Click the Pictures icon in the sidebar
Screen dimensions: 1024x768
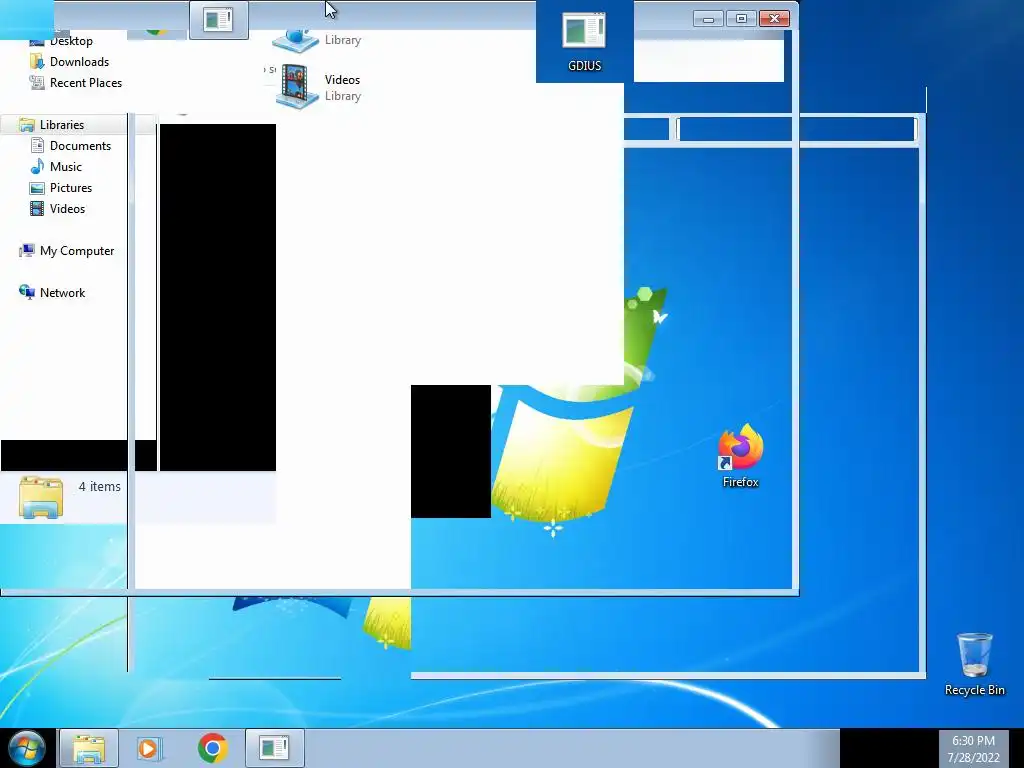pyautogui.click(x=37, y=188)
